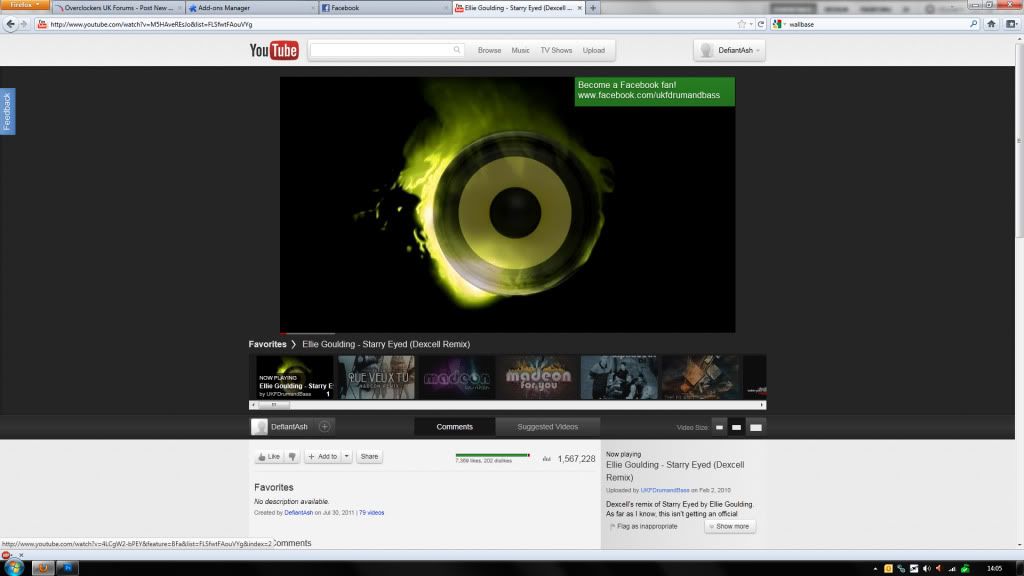Open the video statistics chart icon
This screenshot has width=1024, height=576.
(547, 459)
